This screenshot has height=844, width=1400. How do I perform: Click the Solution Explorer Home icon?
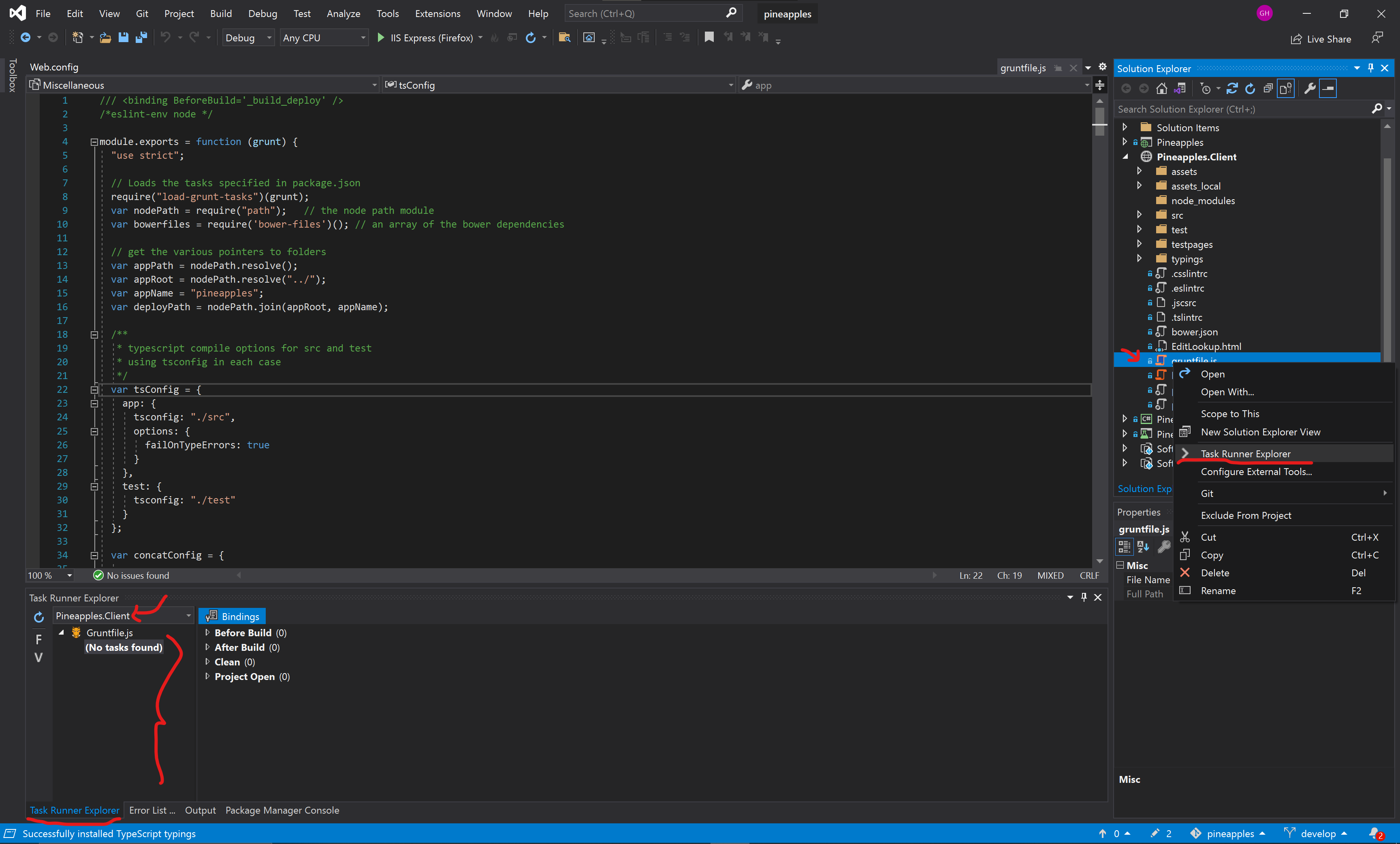tap(1161, 89)
